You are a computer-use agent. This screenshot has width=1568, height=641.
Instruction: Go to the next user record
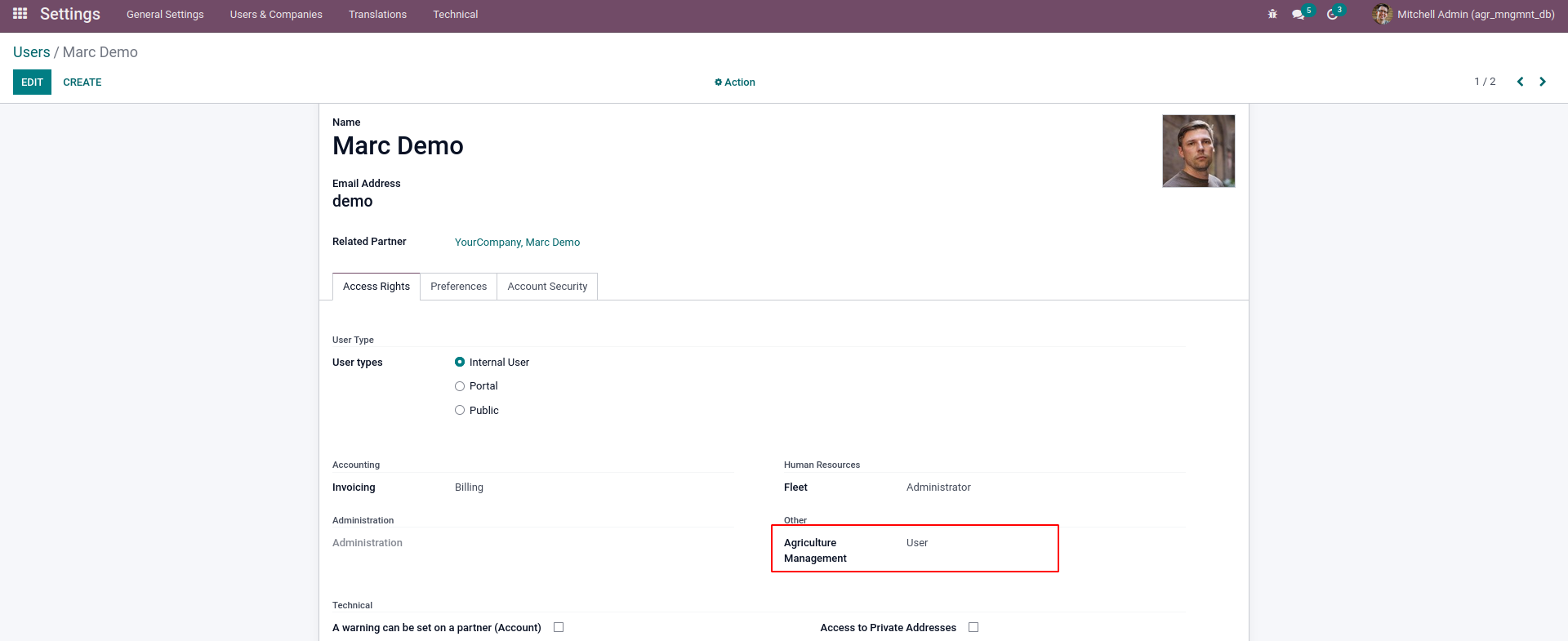coord(1543,82)
